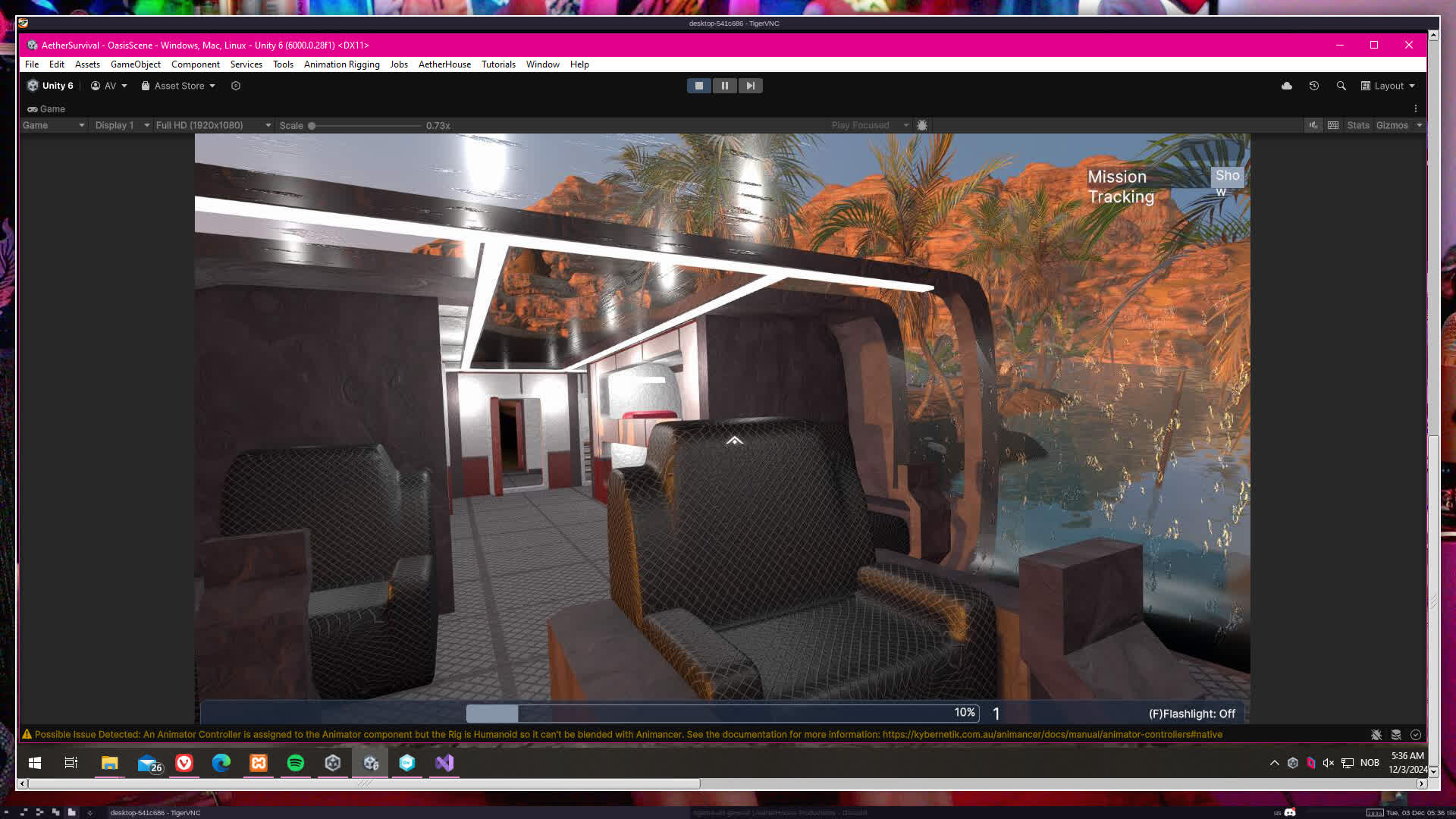Image resolution: width=1456 pixels, height=819 pixels.
Task: Open Unity Cloud services icon
Action: [1287, 86]
